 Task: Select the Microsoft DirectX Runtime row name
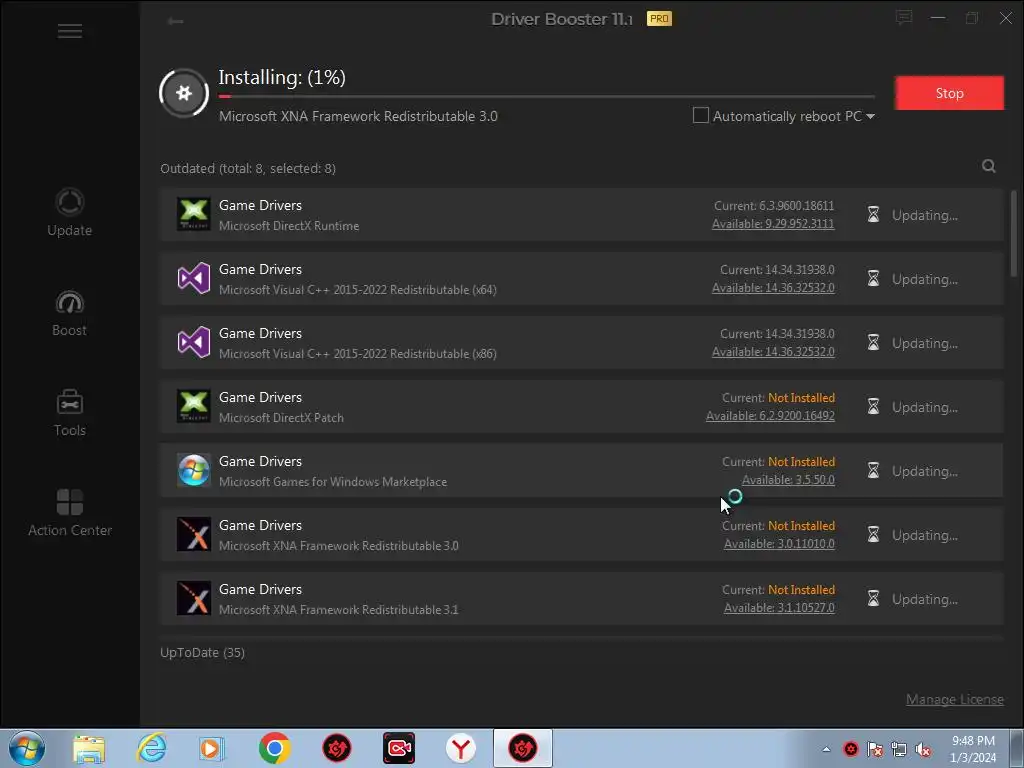pyautogui.click(x=289, y=225)
